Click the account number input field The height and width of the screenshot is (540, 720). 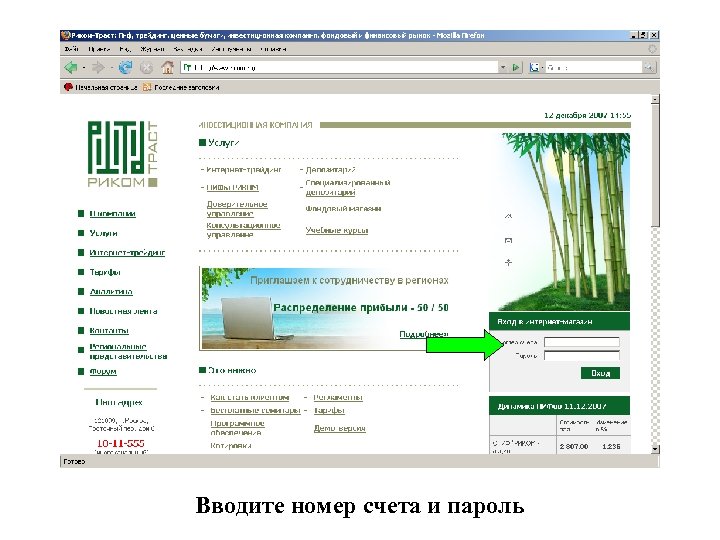tap(582, 342)
